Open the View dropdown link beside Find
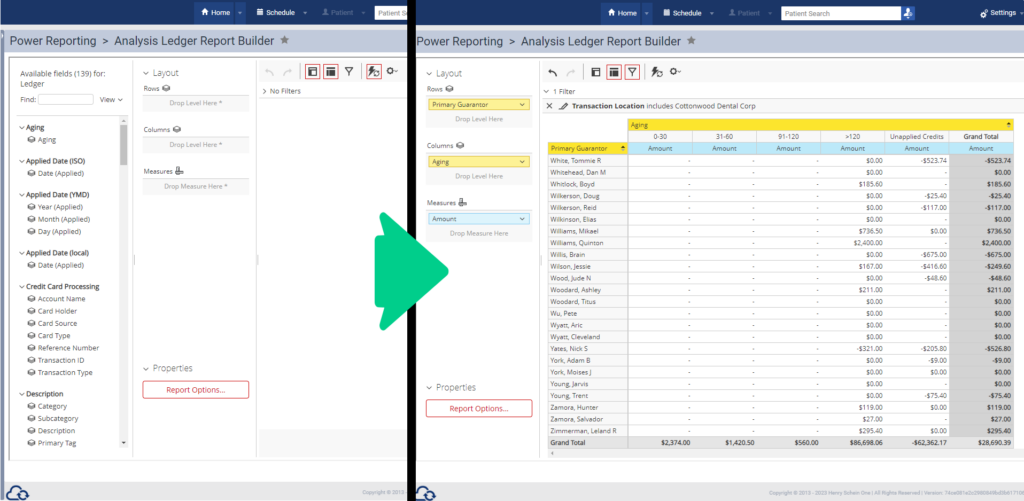Screen dimensions: 1024x501 pos(111,100)
